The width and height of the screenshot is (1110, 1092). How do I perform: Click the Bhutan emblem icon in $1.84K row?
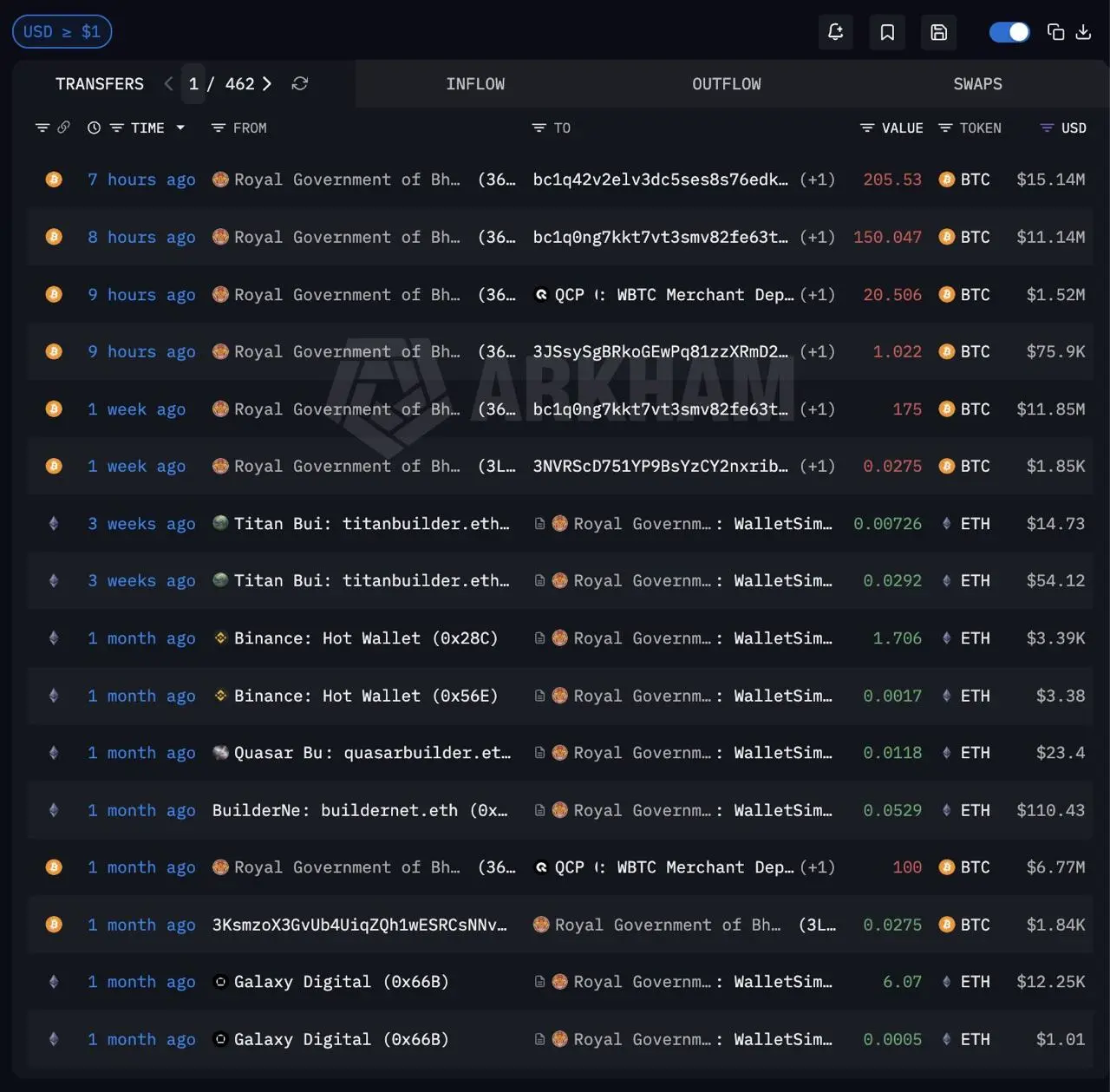pos(541,925)
